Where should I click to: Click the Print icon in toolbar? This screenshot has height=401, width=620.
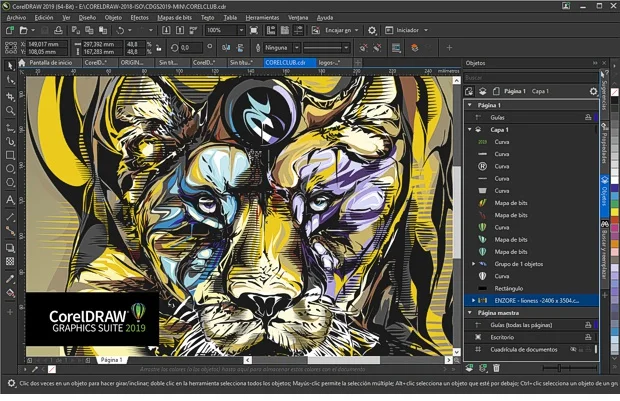click(x=58, y=30)
